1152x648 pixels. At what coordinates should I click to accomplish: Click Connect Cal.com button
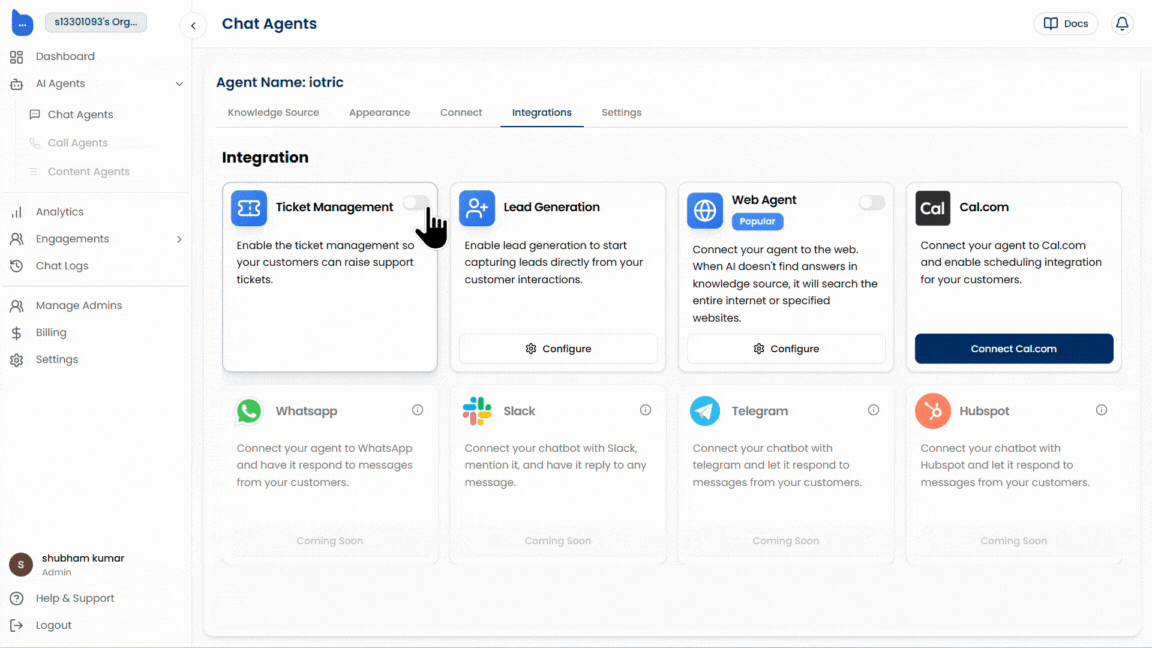(1013, 348)
